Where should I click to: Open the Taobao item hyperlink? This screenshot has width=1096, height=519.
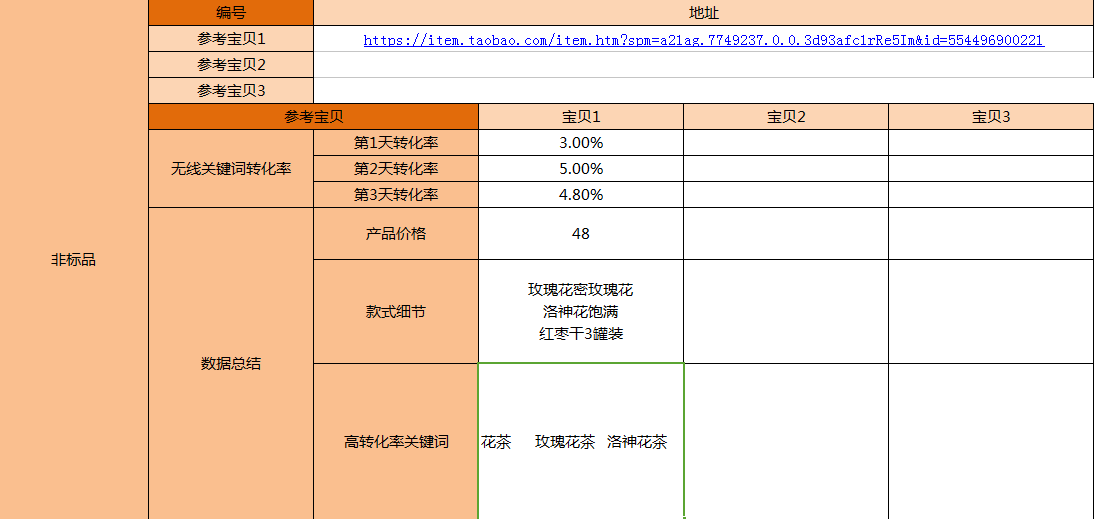pyautogui.click(x=703, y=41)
